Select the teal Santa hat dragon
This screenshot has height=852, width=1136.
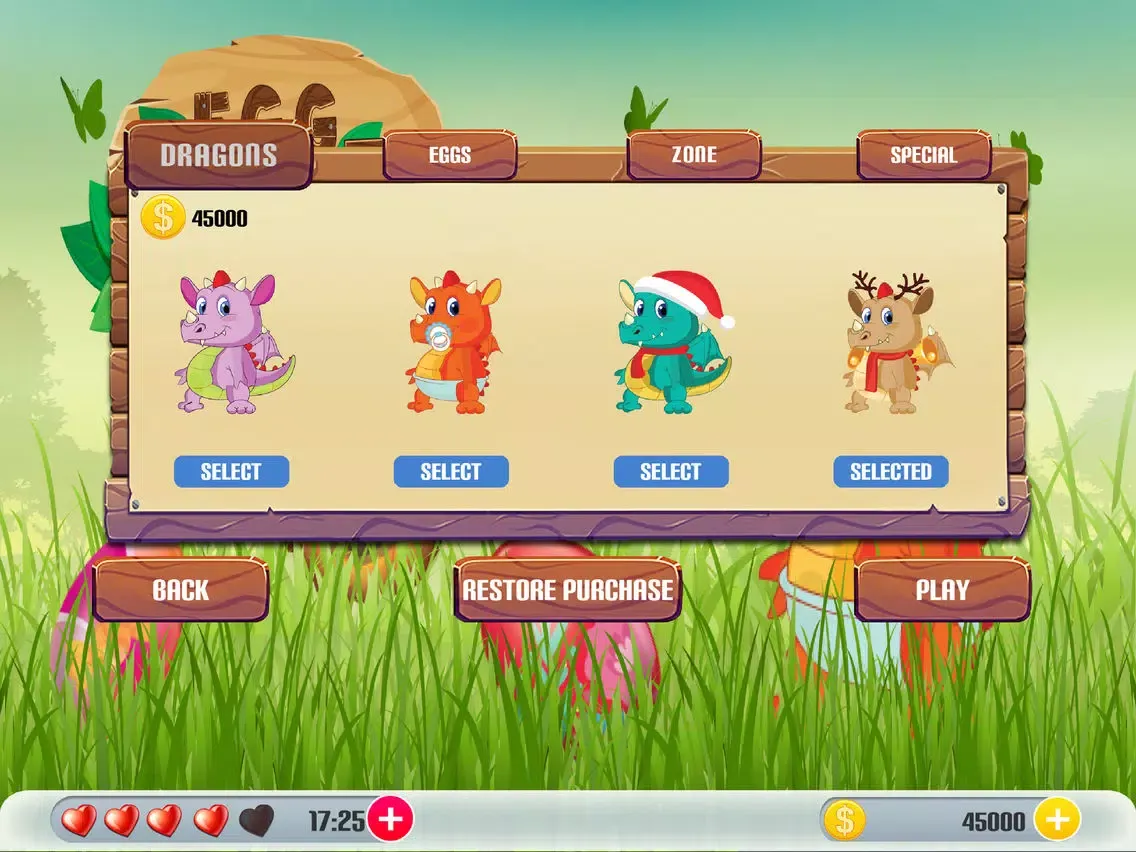pyautogui.click(x=671, y=472)
